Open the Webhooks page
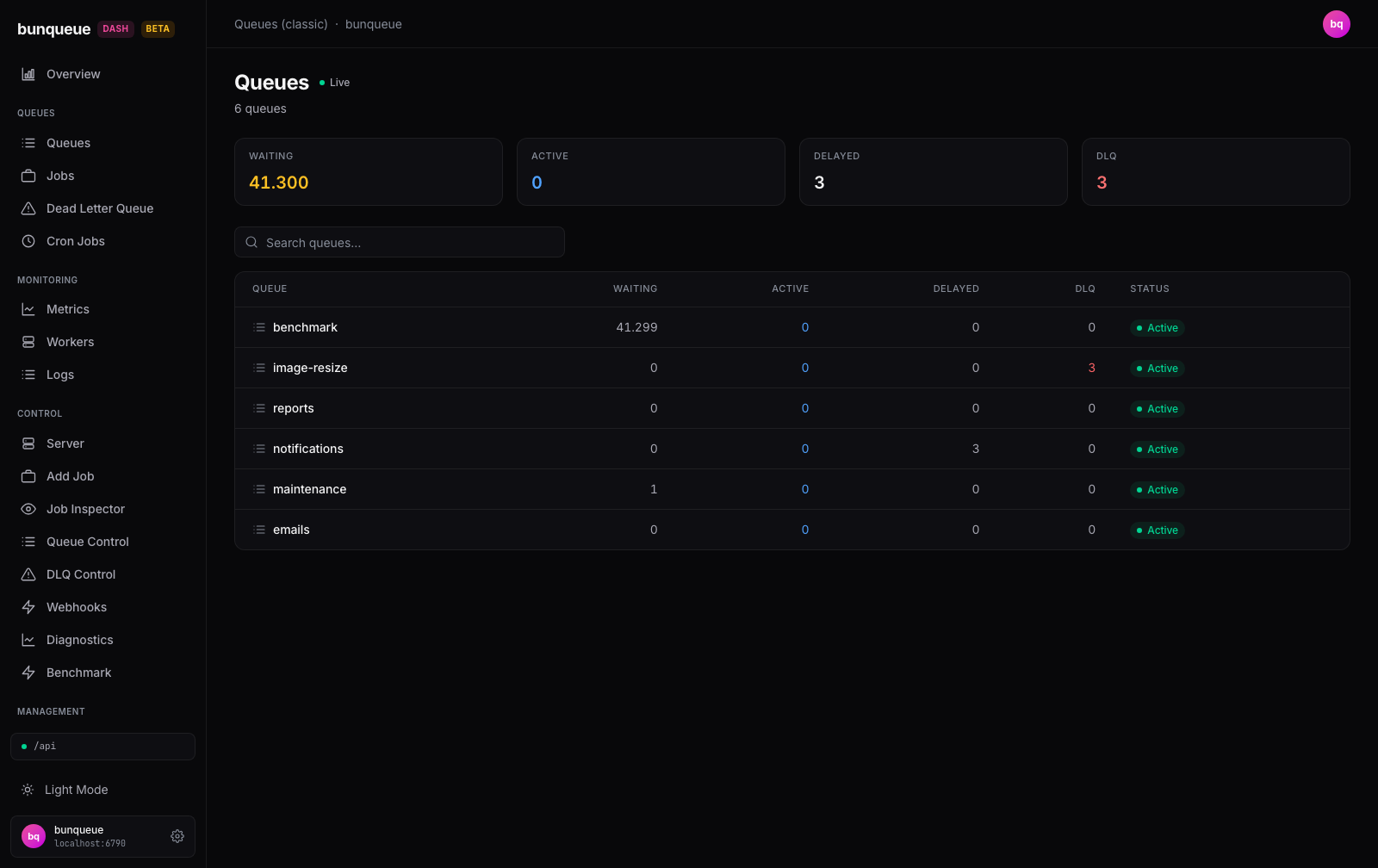Screen dimensions: 1378x868 (x=102, y=607)
